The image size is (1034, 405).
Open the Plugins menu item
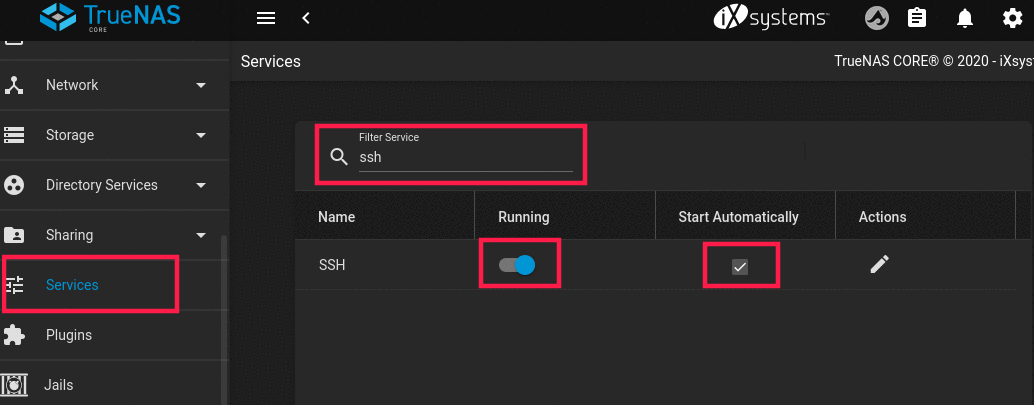[69, 335]
